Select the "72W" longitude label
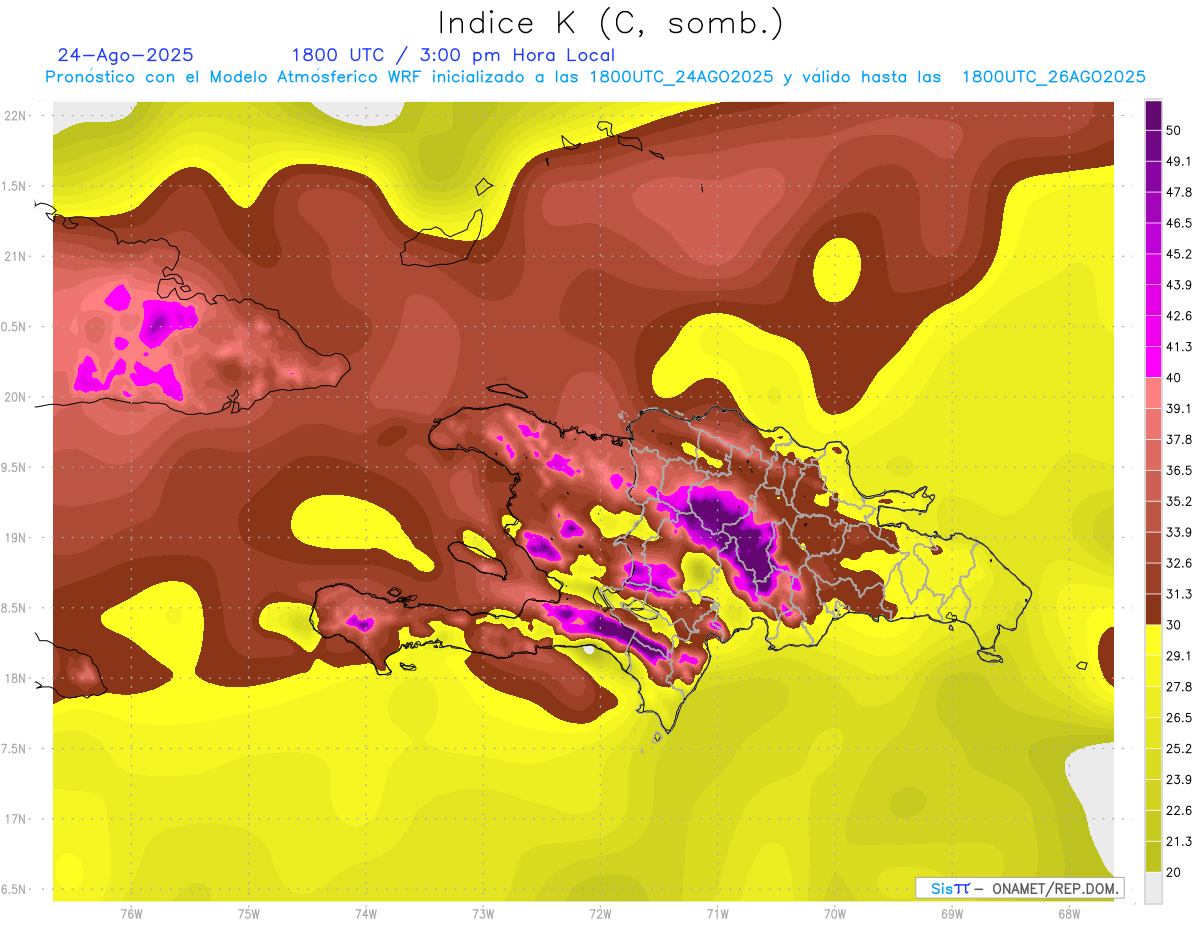The image size is (1200, 927). click(x=600, y=913)
